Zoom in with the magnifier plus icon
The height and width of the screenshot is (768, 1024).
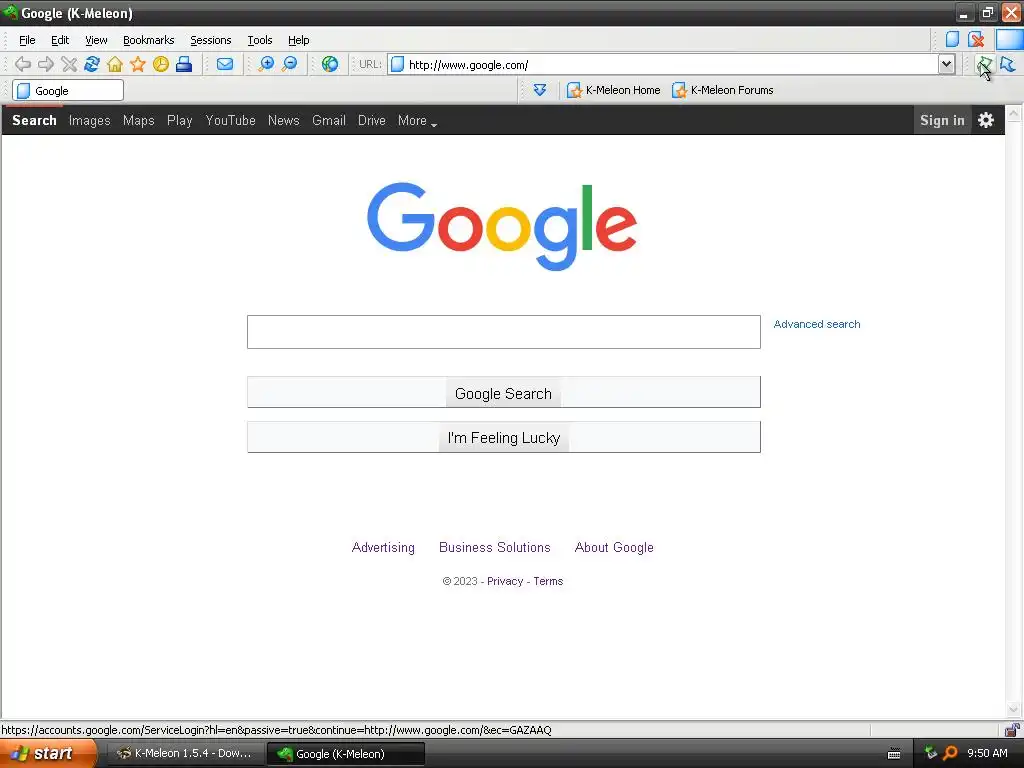tap(266, 64)
